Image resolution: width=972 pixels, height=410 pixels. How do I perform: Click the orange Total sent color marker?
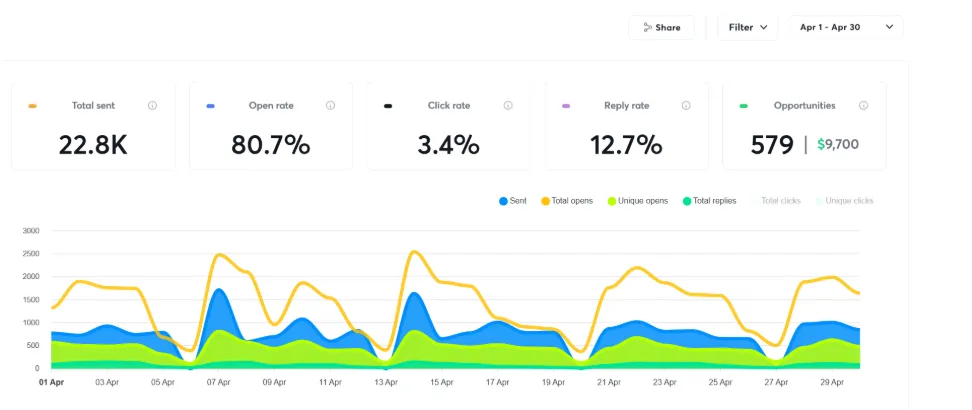click(x=33, y=106)
